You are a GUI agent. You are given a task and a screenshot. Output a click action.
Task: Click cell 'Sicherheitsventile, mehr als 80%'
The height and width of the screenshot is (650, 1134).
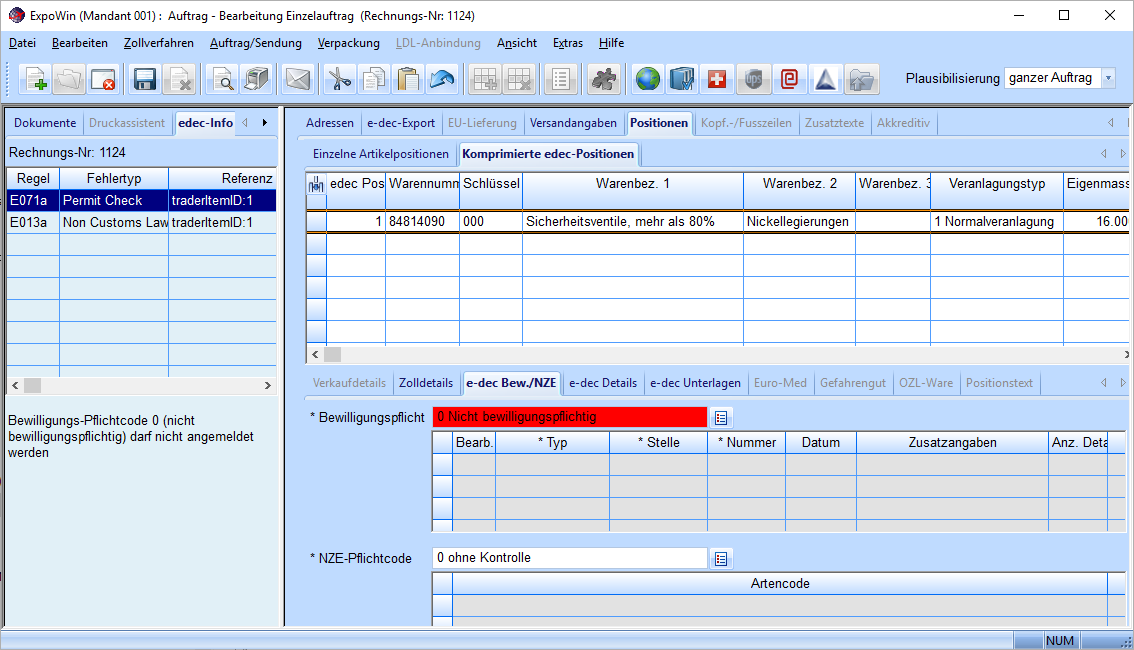(x=633, y=221)
